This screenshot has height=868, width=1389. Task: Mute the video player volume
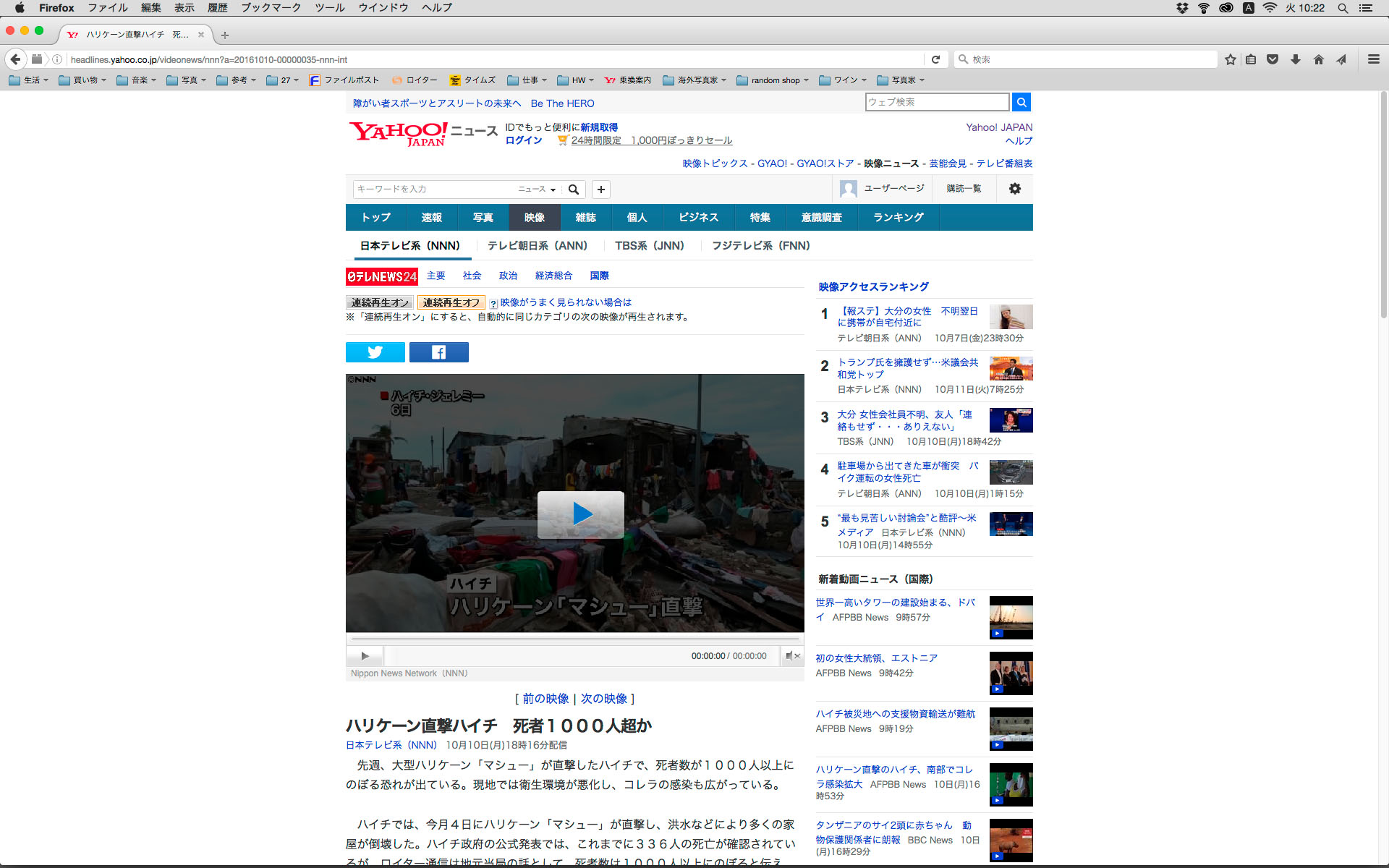pos(790,656)
